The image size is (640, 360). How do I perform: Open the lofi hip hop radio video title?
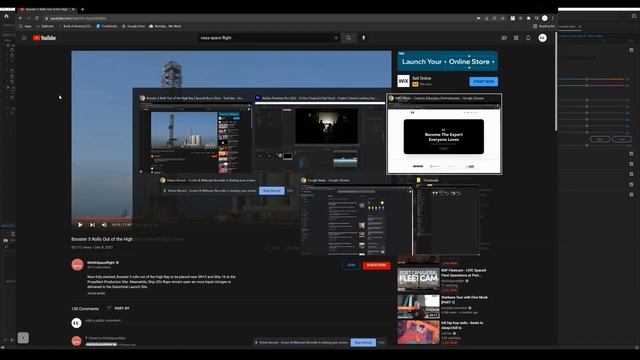[x=462, y=325]
